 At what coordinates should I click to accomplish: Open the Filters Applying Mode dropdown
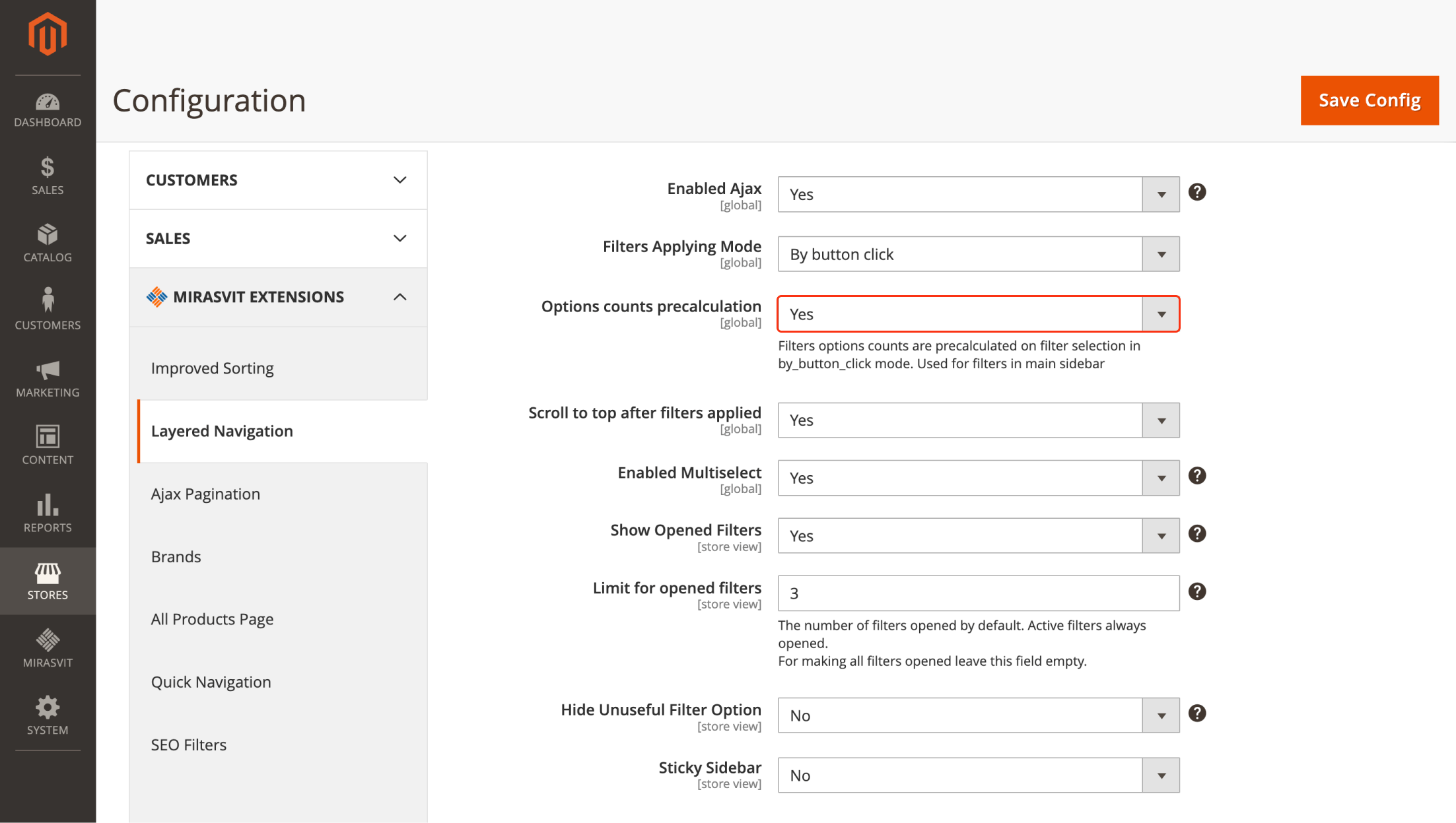coord(979,254)
